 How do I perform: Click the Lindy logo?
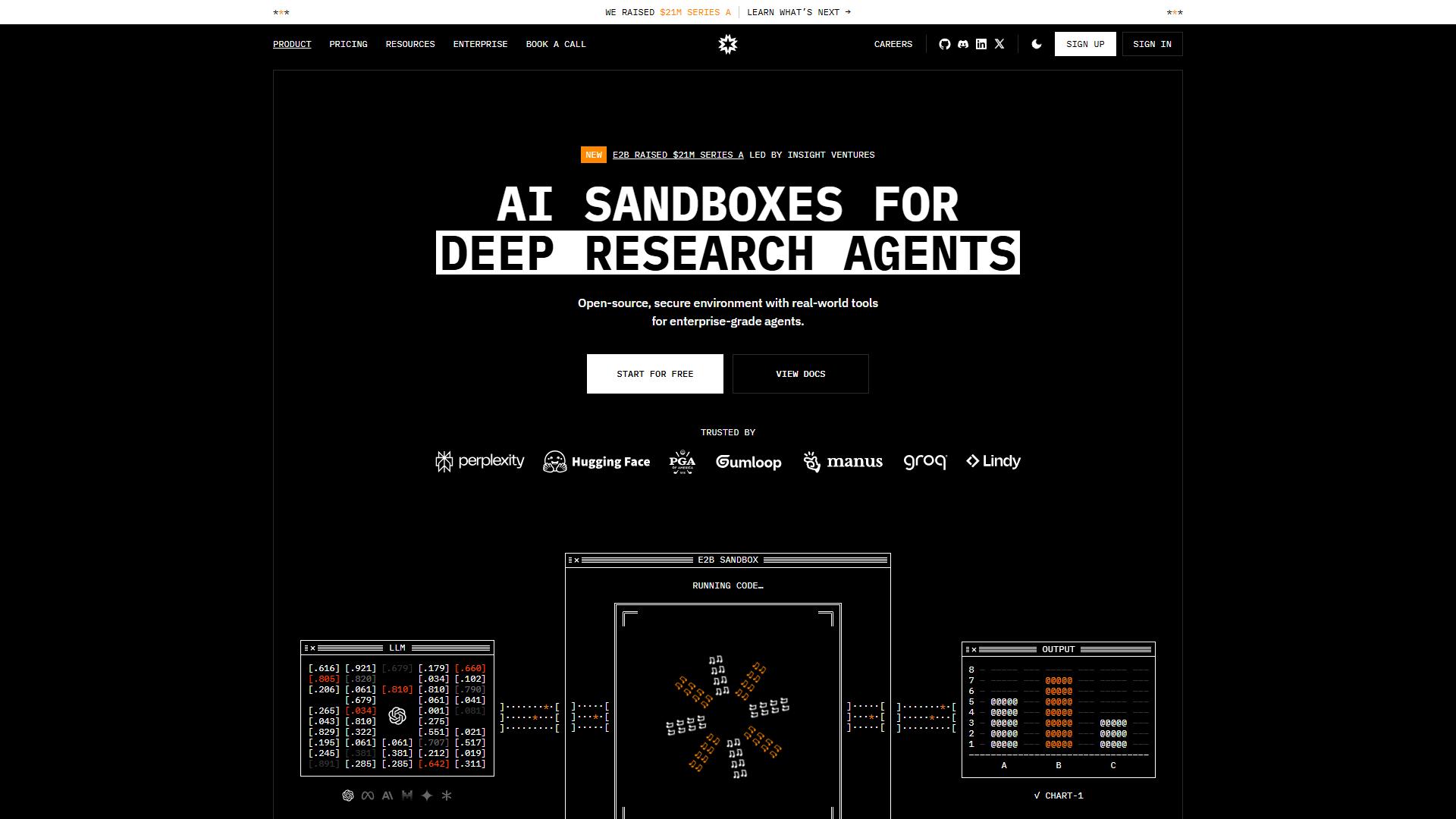click(x=993, y=461)
